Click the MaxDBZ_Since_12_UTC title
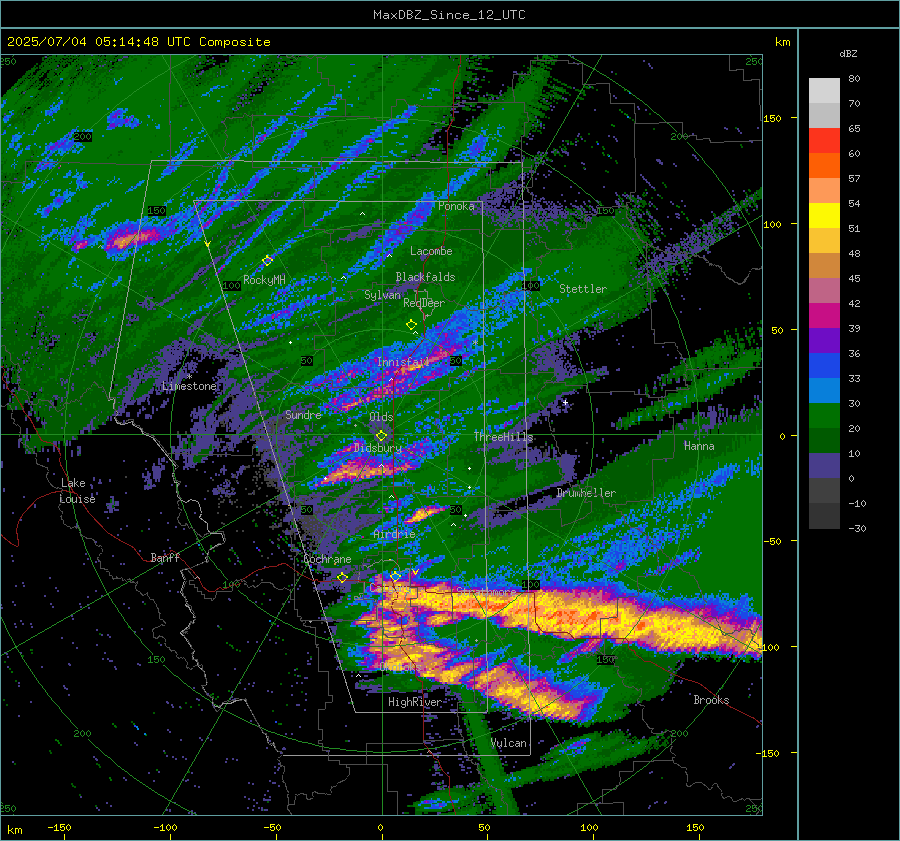This screenshot has width=900, height=841. (x=449, y=15)
